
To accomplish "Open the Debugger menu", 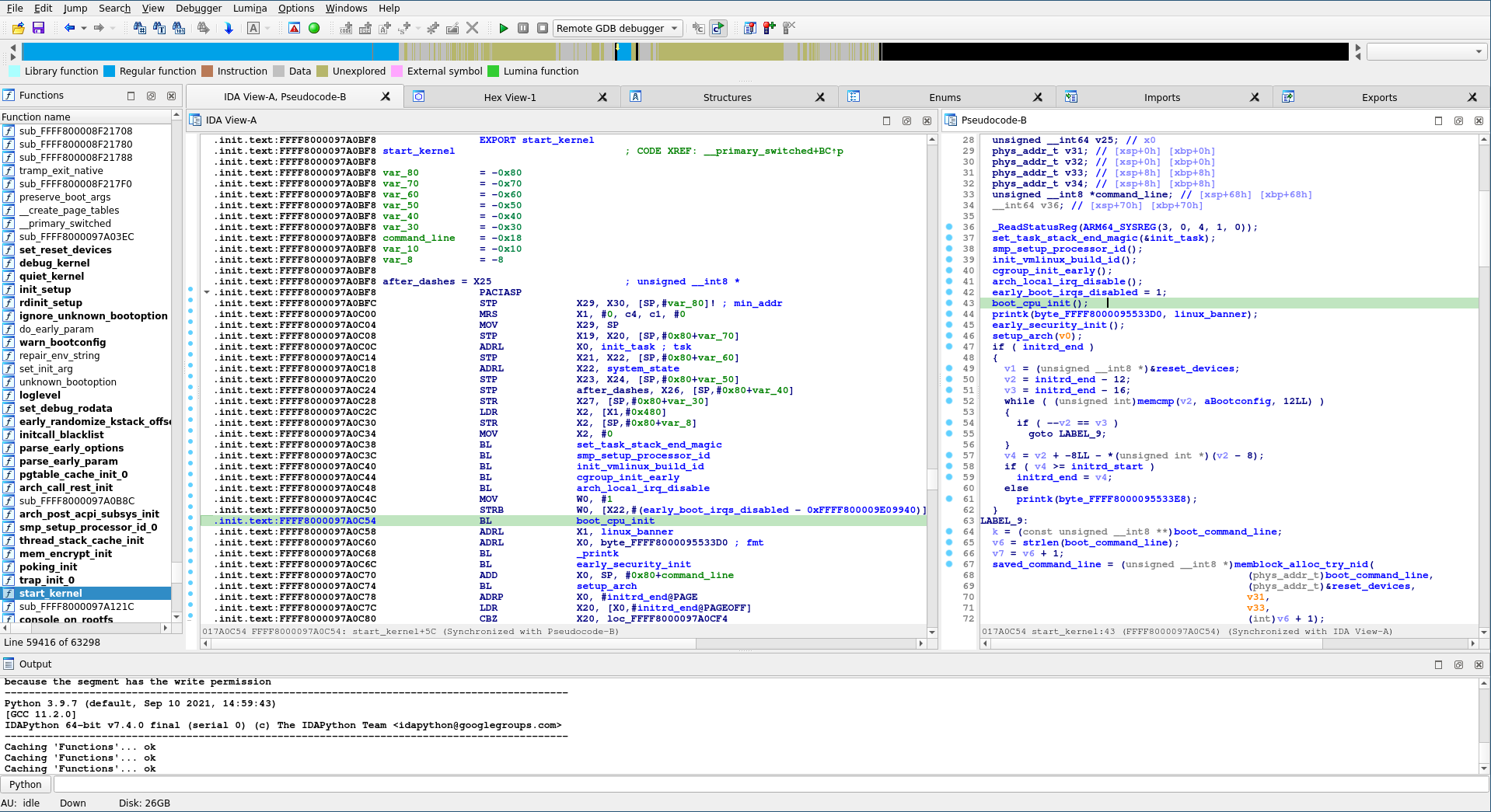I will pyautogui.click(x=198, y=9).
